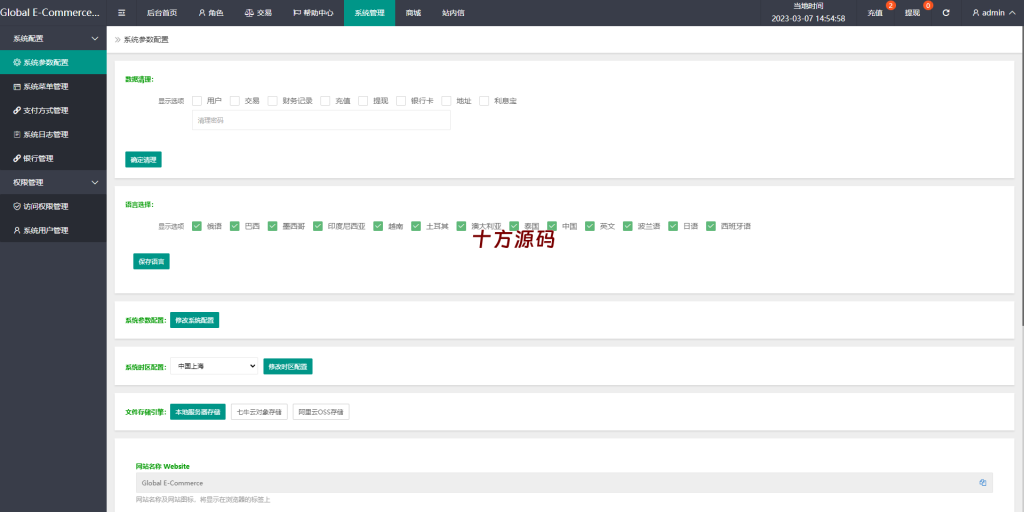Viewport: 1024px width, 512px height.
Task: Collapse the 系统配置 sidebar group
Action: point(53,39)
